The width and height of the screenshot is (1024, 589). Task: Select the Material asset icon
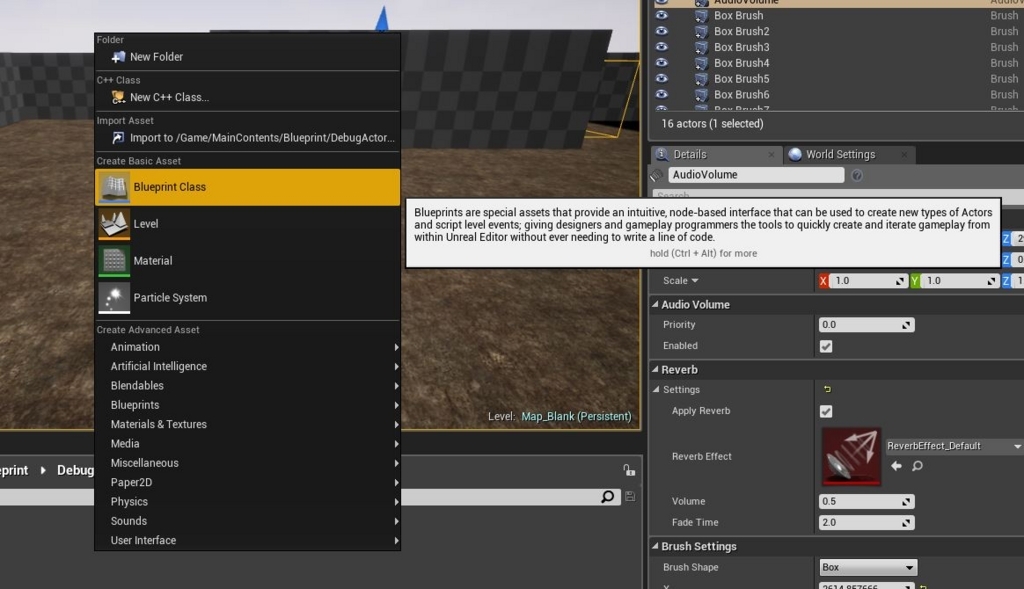coord(114,261)
